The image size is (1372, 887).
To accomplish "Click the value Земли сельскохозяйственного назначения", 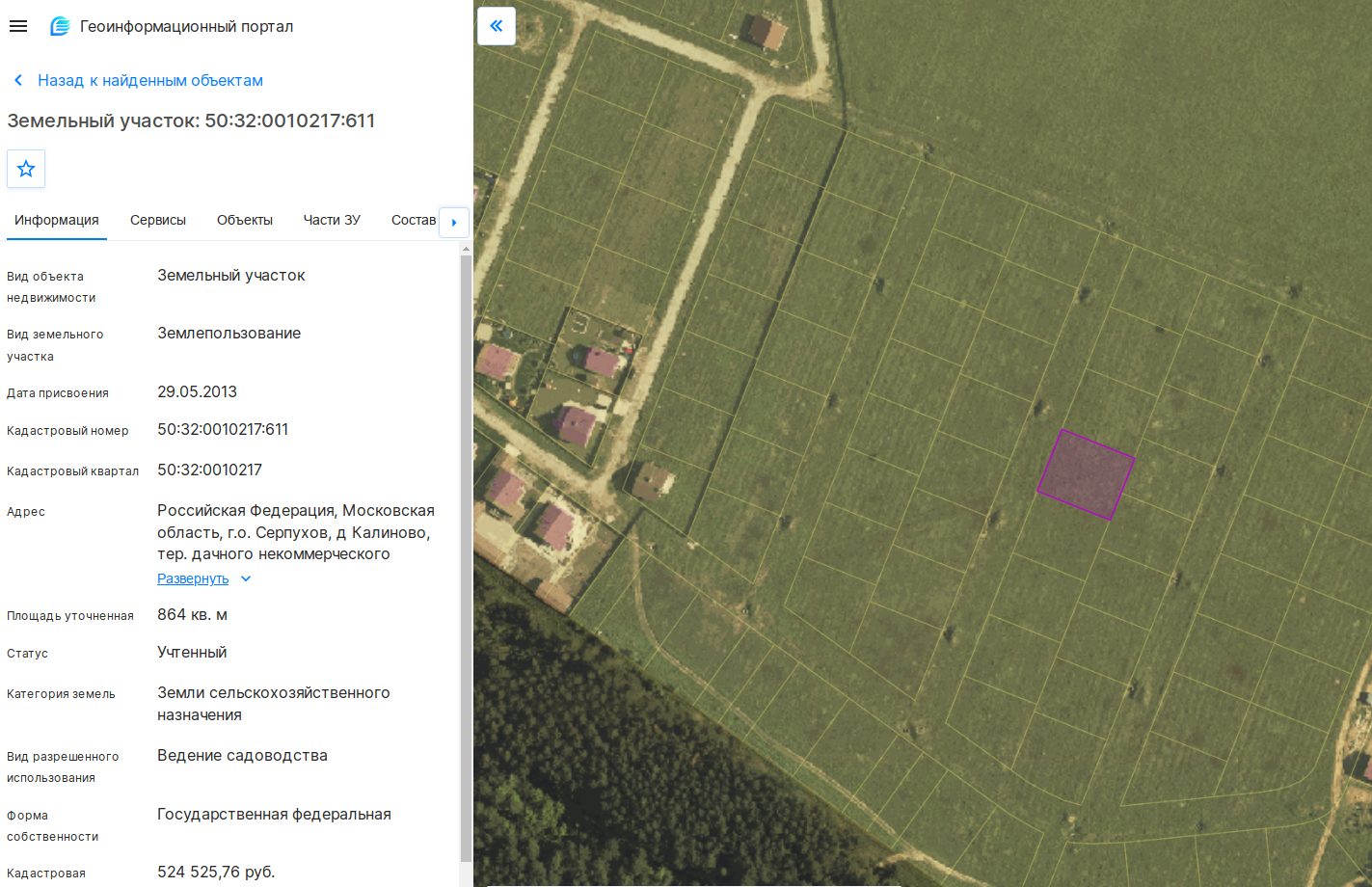I will click(274, 704).
